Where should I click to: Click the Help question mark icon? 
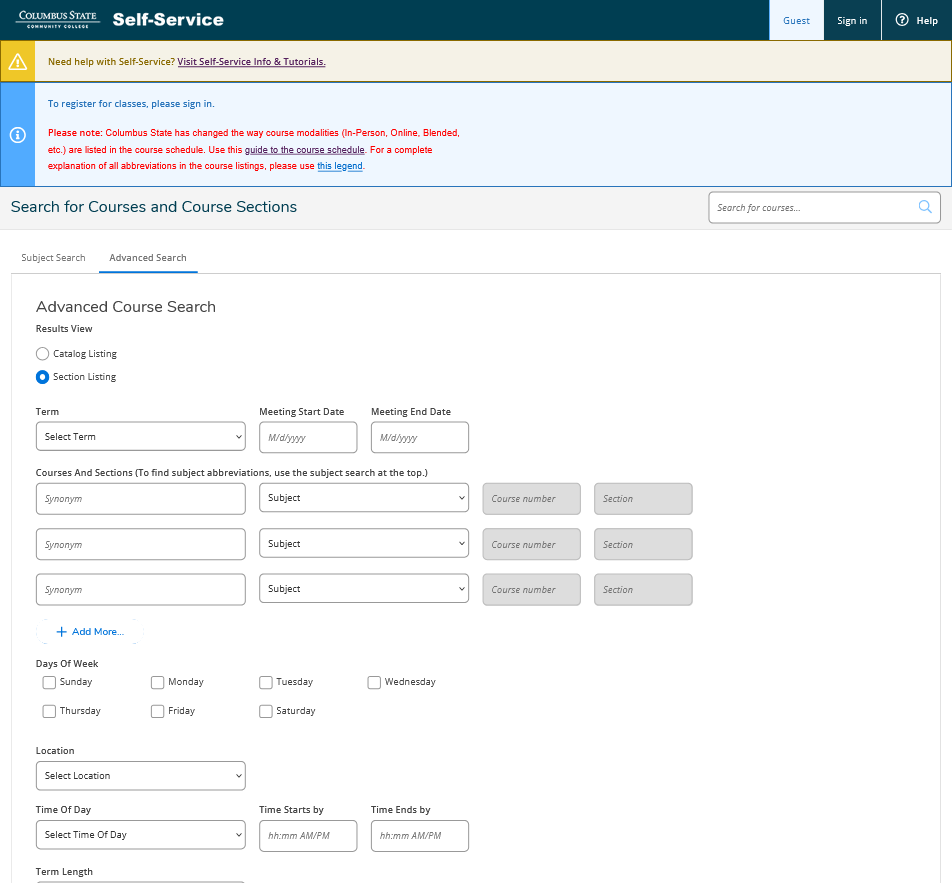point(902,20)
